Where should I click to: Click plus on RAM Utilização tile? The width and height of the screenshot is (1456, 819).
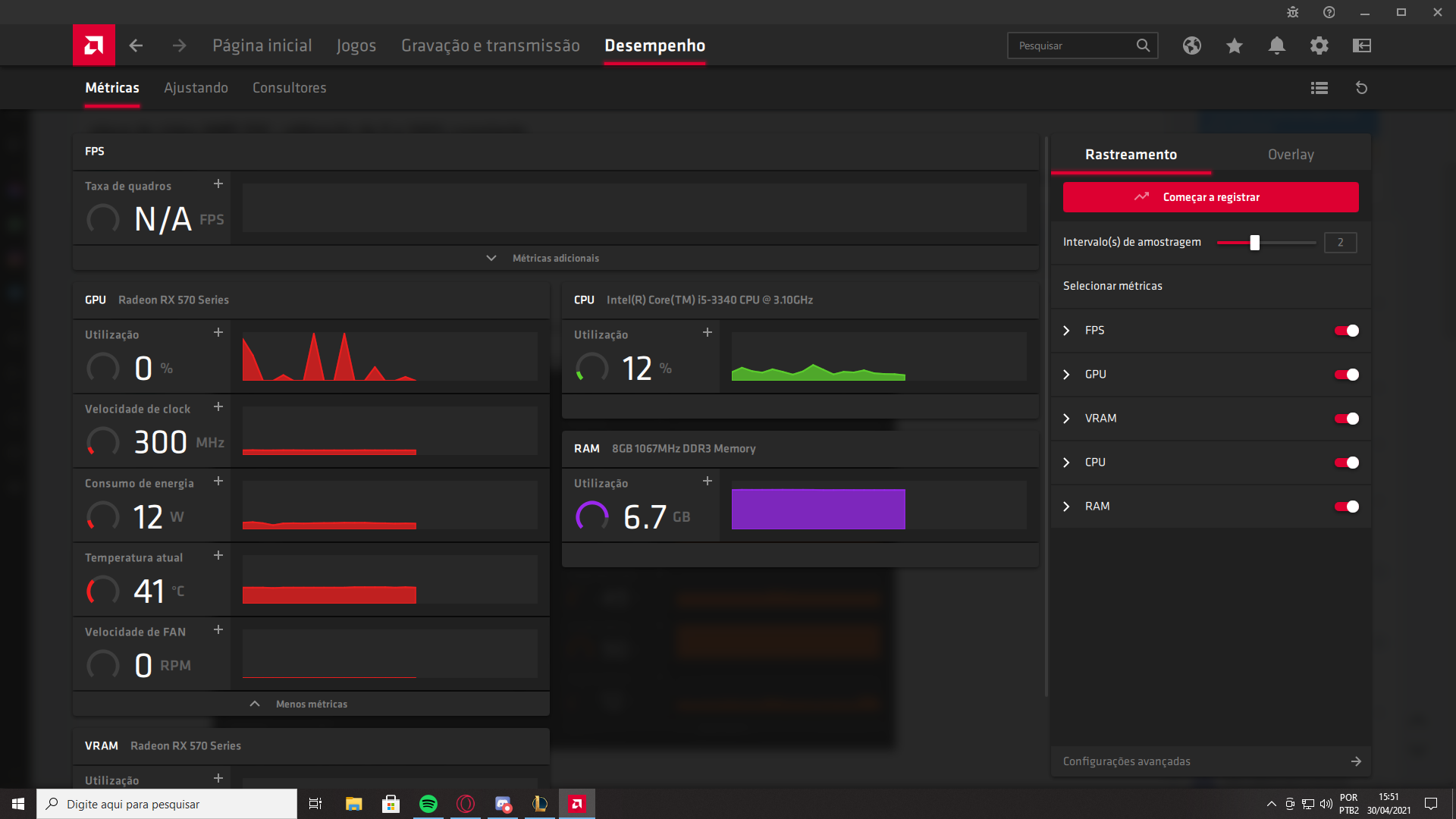708,482
